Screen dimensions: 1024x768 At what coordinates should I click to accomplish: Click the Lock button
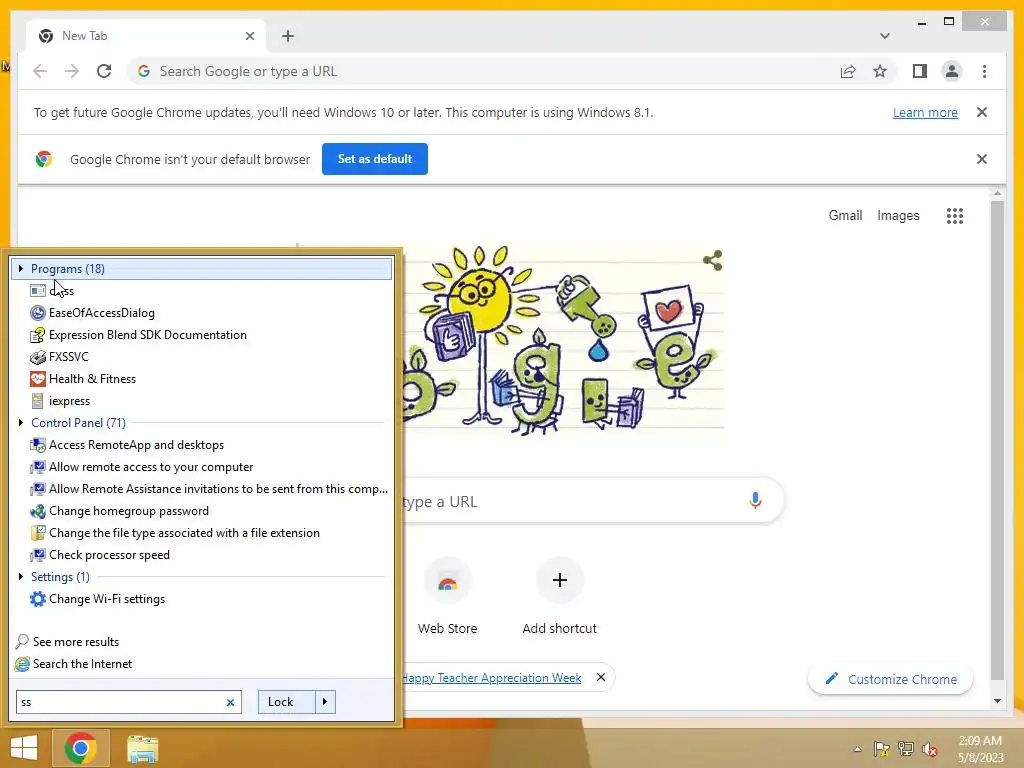coord(286,702)
